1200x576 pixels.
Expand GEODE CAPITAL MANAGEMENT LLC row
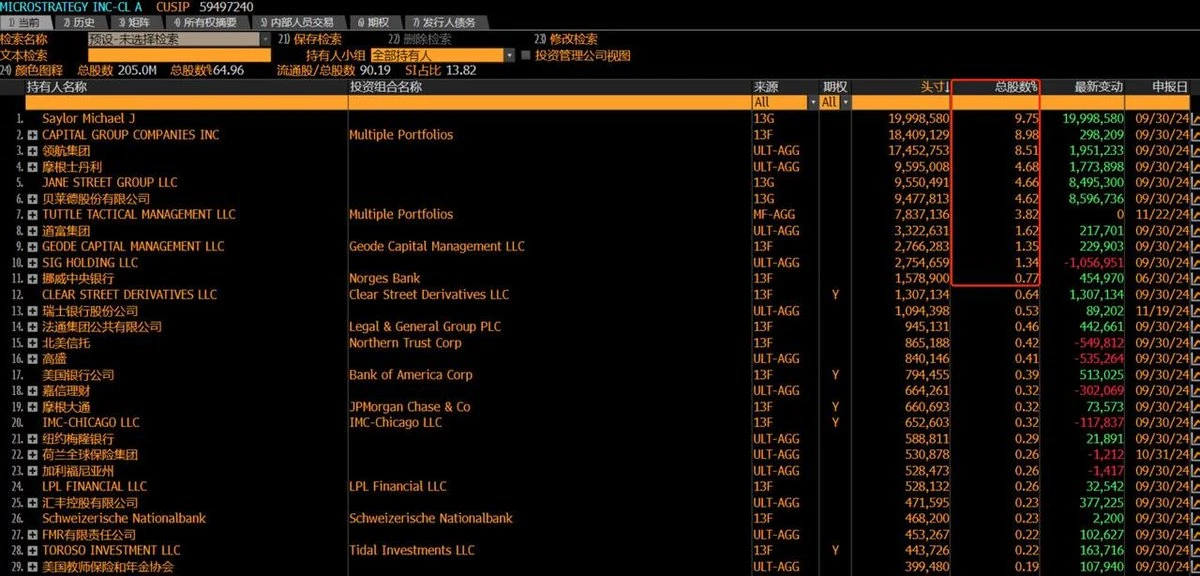(32, 247)
